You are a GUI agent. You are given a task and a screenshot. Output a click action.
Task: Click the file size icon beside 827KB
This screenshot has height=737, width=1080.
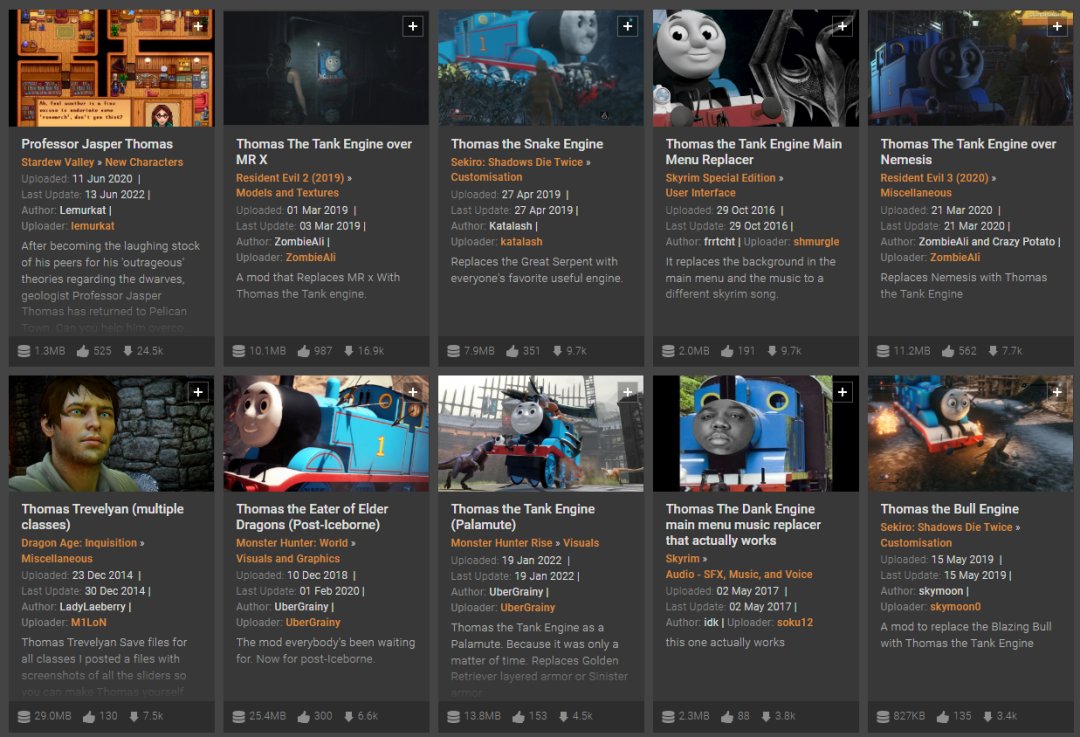tap(883, 716)
